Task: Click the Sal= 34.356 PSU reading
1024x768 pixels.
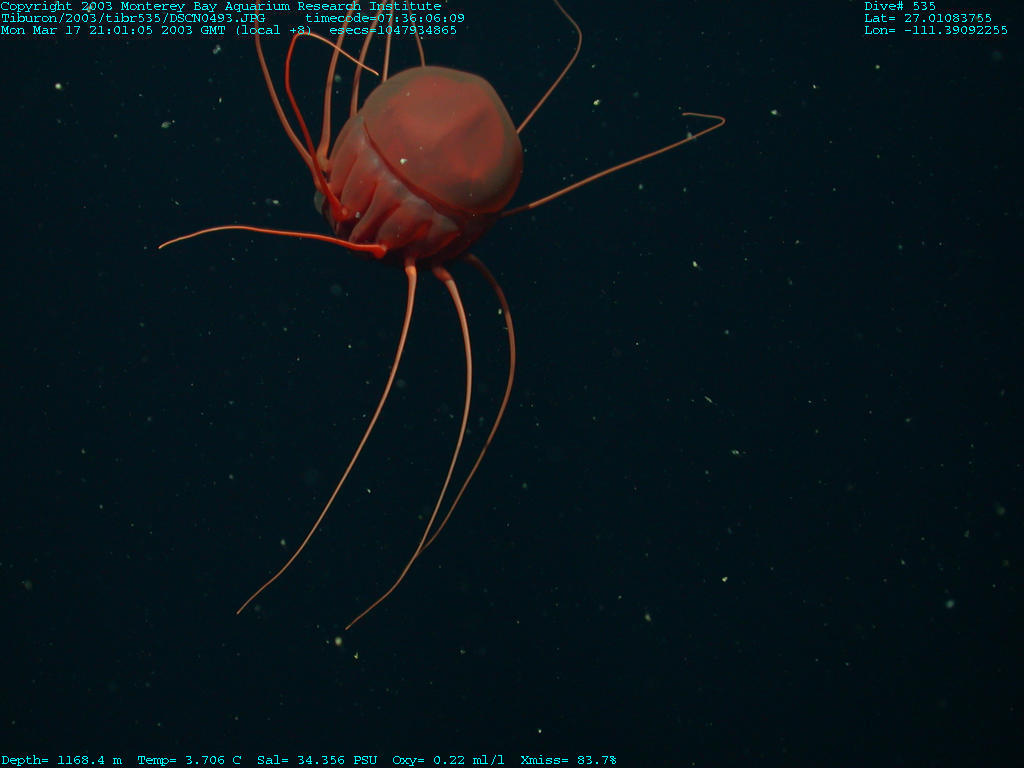Action: pyautogui.click(x=317, y=760)
